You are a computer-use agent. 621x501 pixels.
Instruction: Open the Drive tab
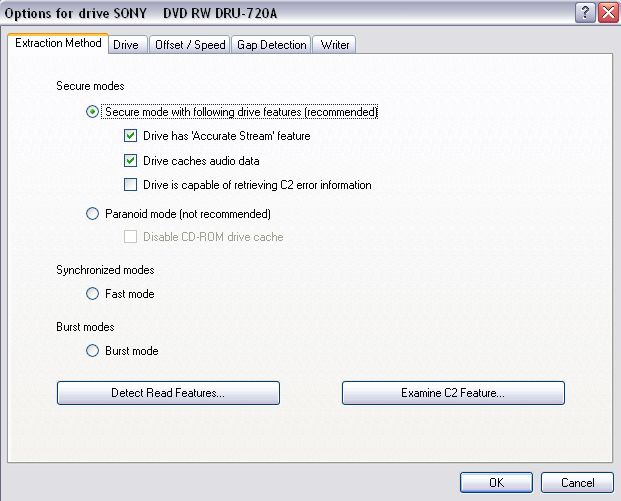(x=126, y=45)
